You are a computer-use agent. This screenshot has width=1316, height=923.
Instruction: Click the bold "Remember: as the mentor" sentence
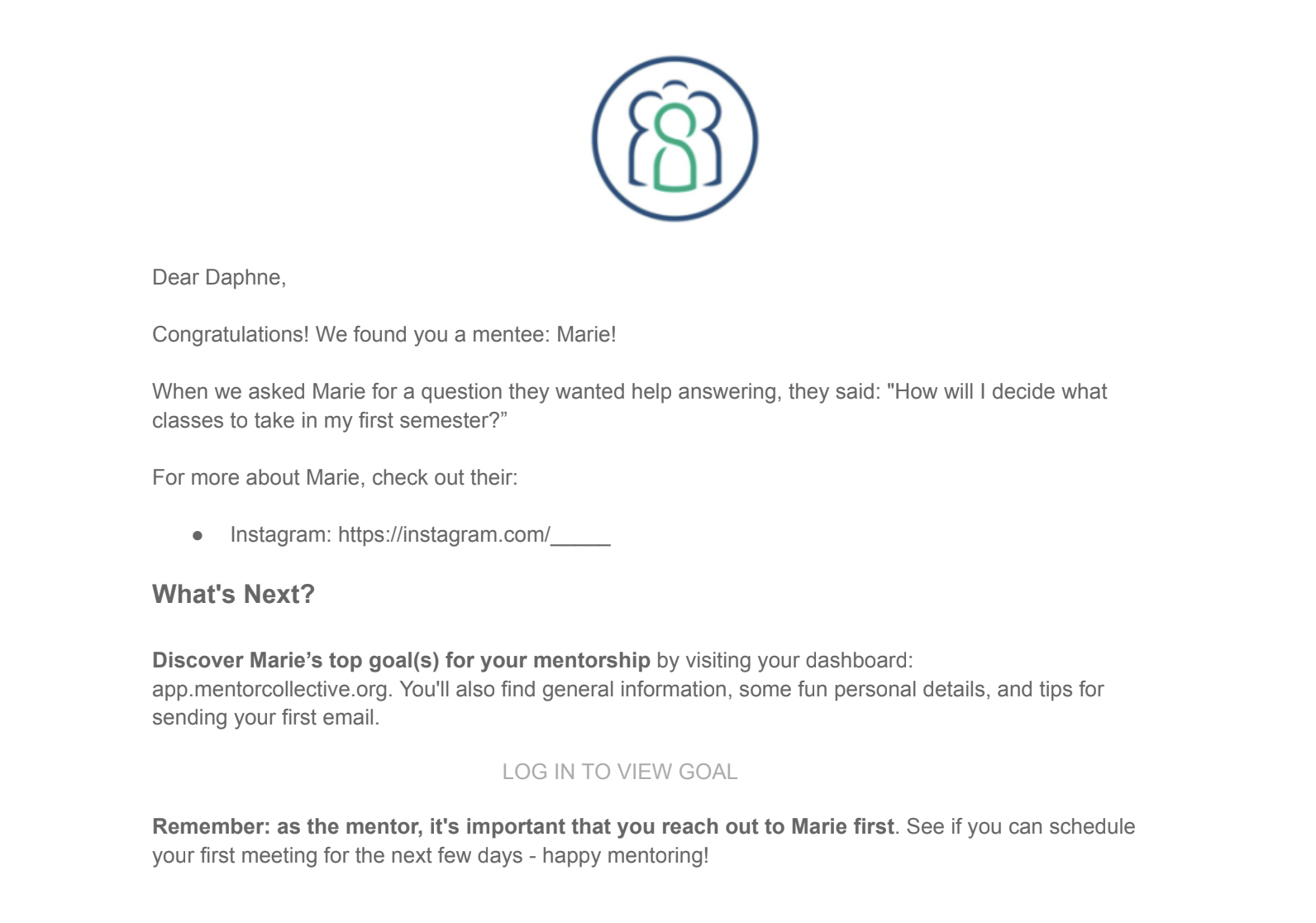tap(522, 826)
